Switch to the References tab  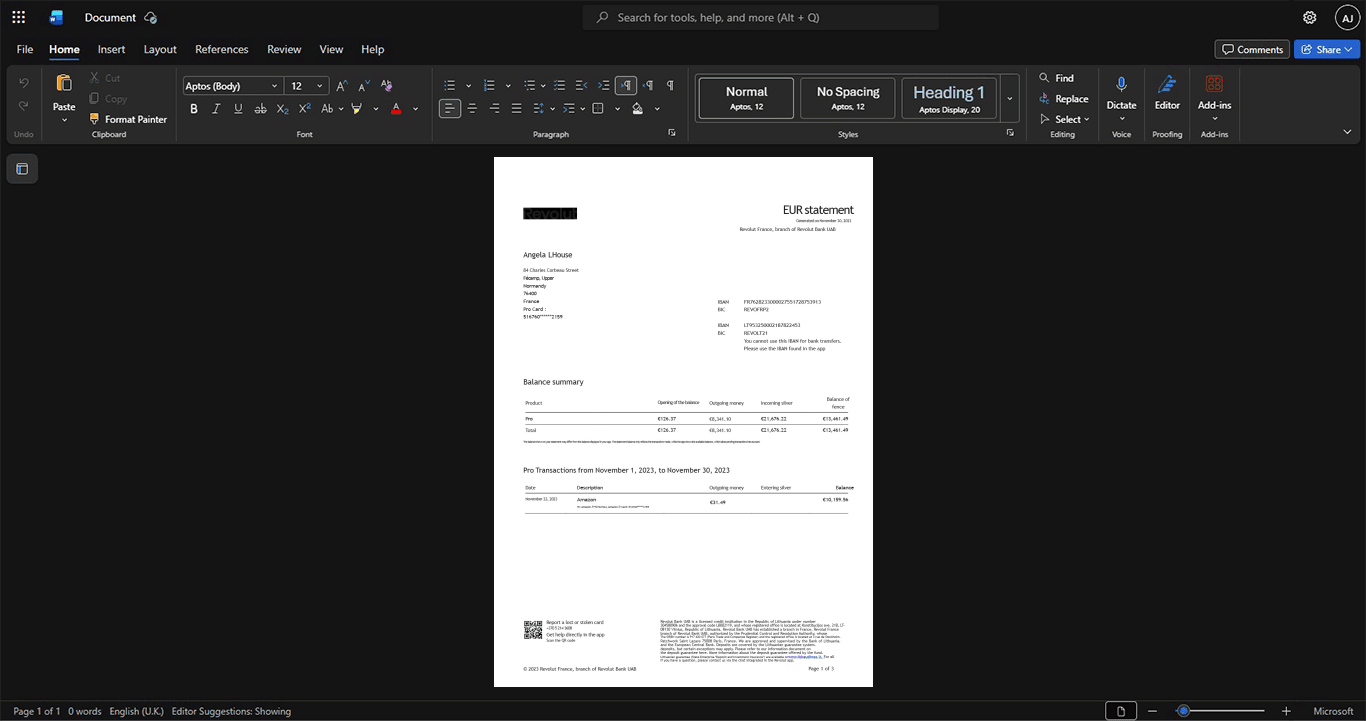click(x=221, y=49)
